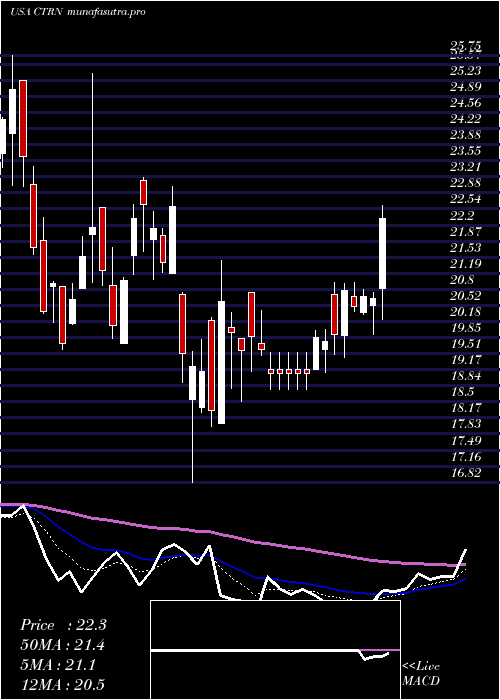Viewport: 500px width, 700px height.
Task: Click the Live MACD inset panel
Action: [275, 650]
